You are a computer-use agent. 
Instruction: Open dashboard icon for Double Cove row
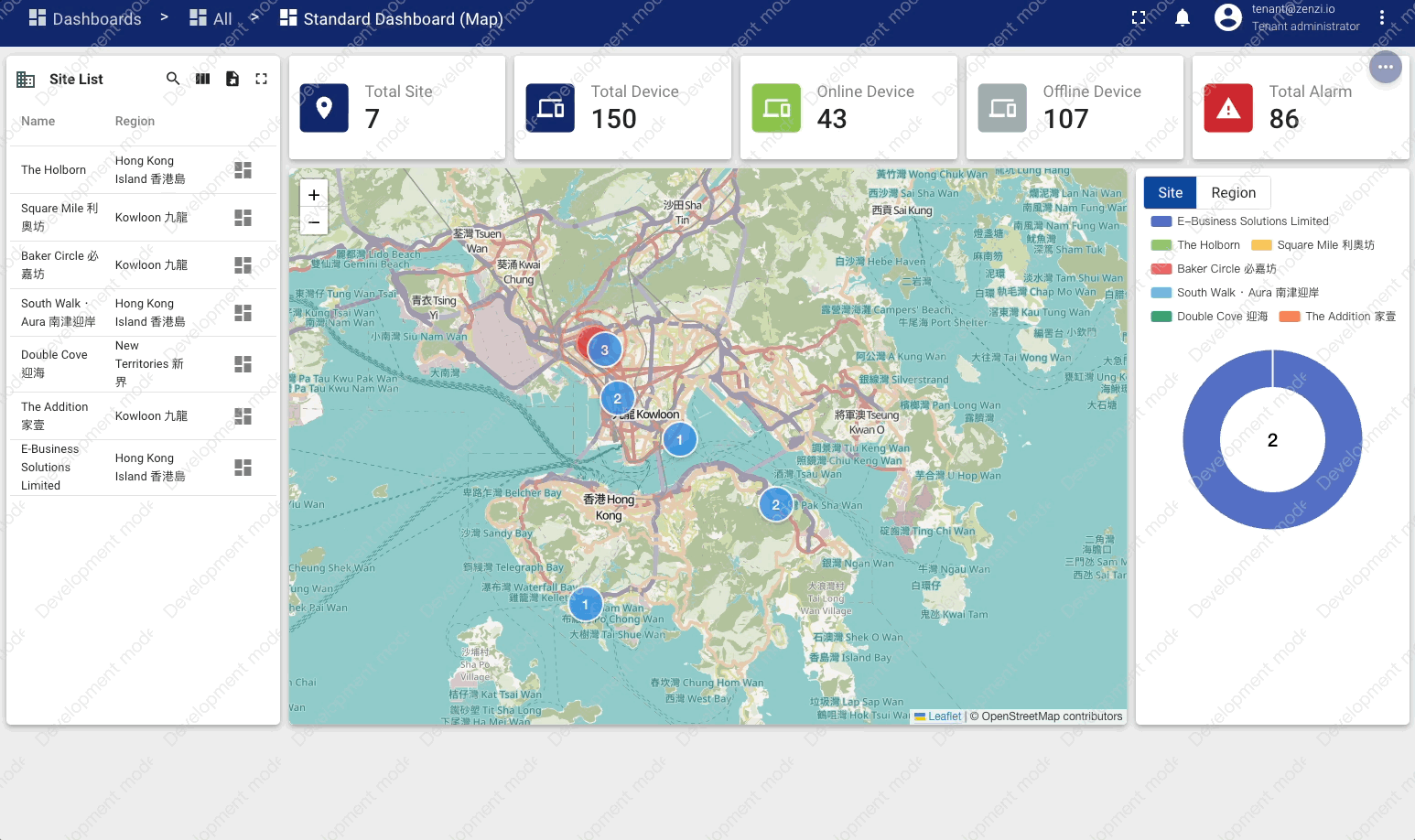(243, 364)
